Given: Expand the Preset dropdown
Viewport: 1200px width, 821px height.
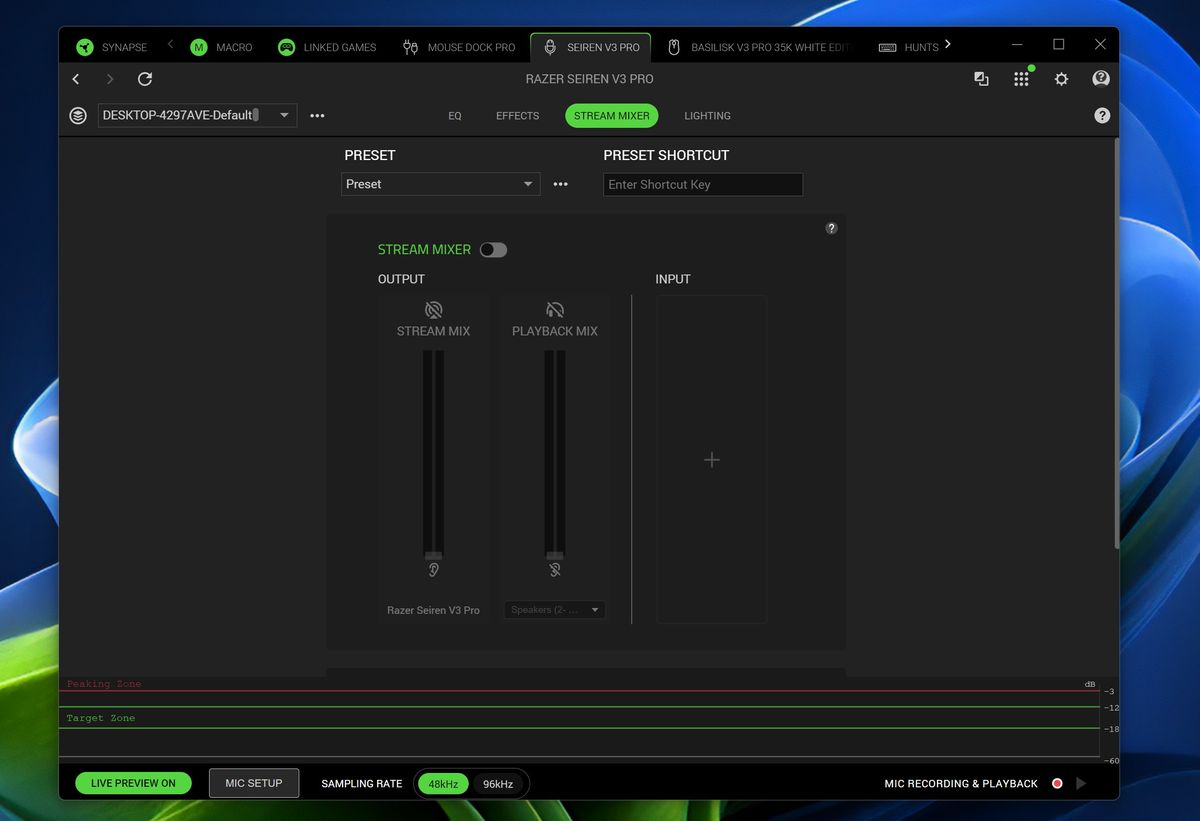Looking at the screenshot, I should click(440, 184).
